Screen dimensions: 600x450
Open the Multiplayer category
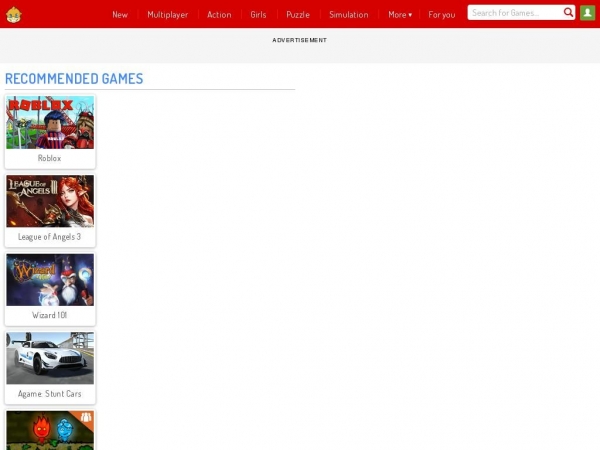point(168,15)
